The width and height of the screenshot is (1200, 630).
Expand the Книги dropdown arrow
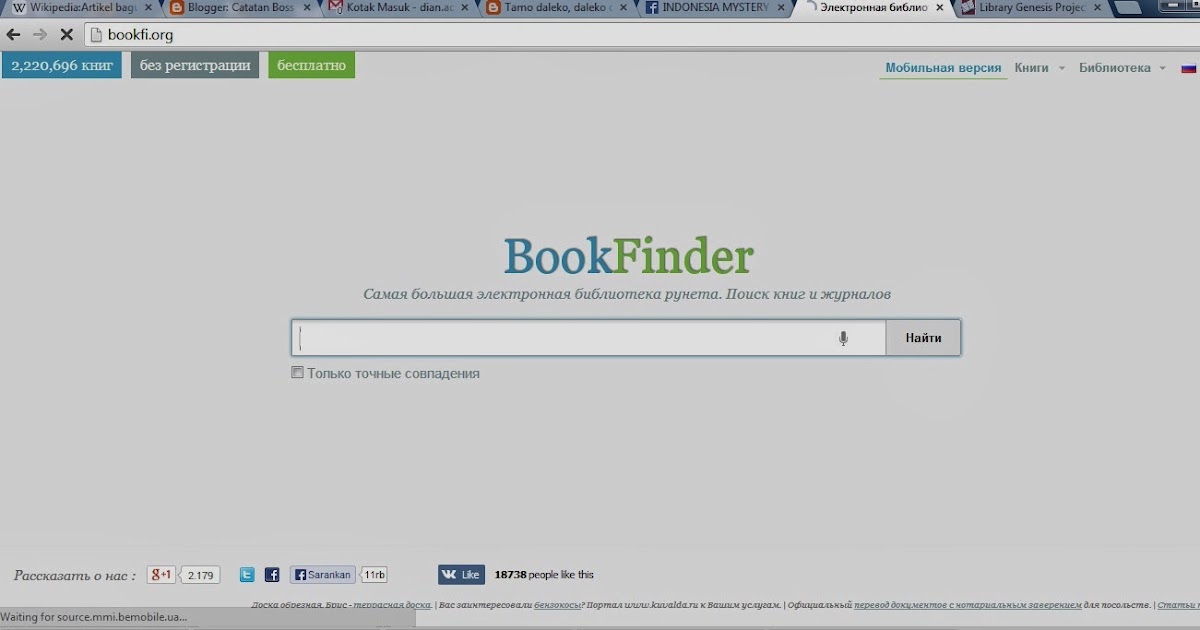tap(1062, 69)
